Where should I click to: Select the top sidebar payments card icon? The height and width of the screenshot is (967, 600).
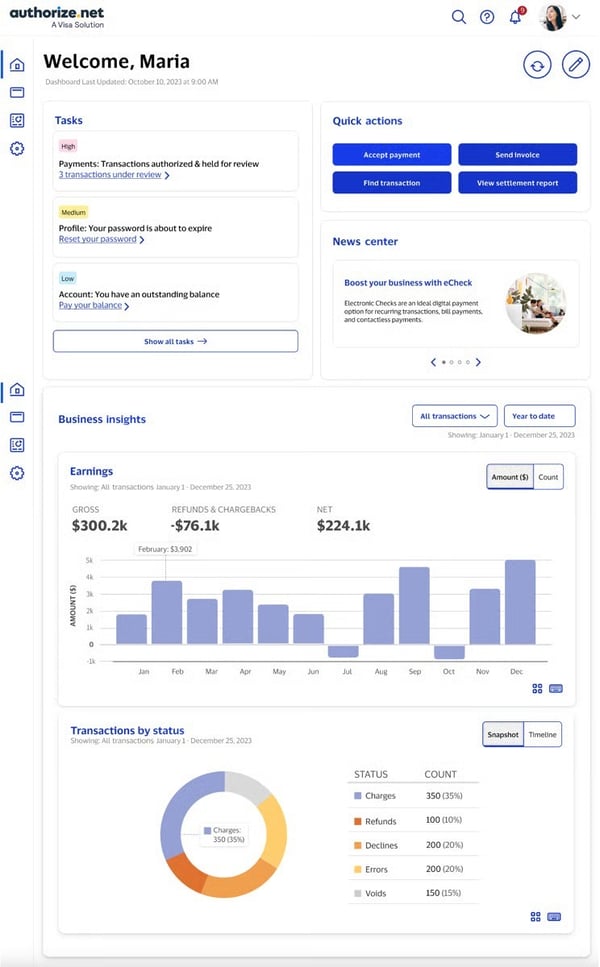coord(17,93)
